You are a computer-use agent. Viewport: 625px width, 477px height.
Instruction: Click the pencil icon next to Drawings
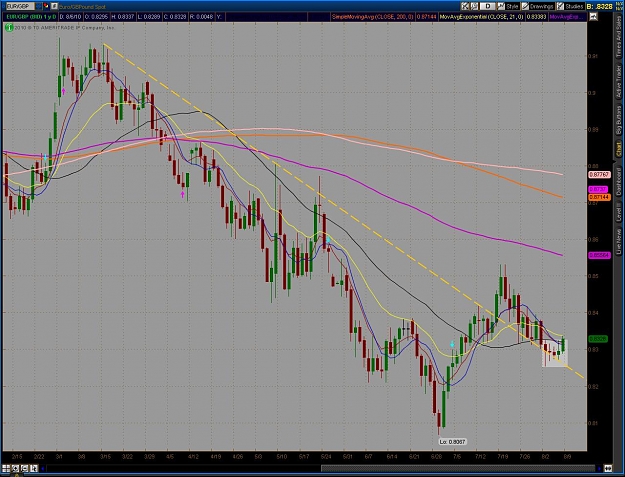tap(525, 6)
